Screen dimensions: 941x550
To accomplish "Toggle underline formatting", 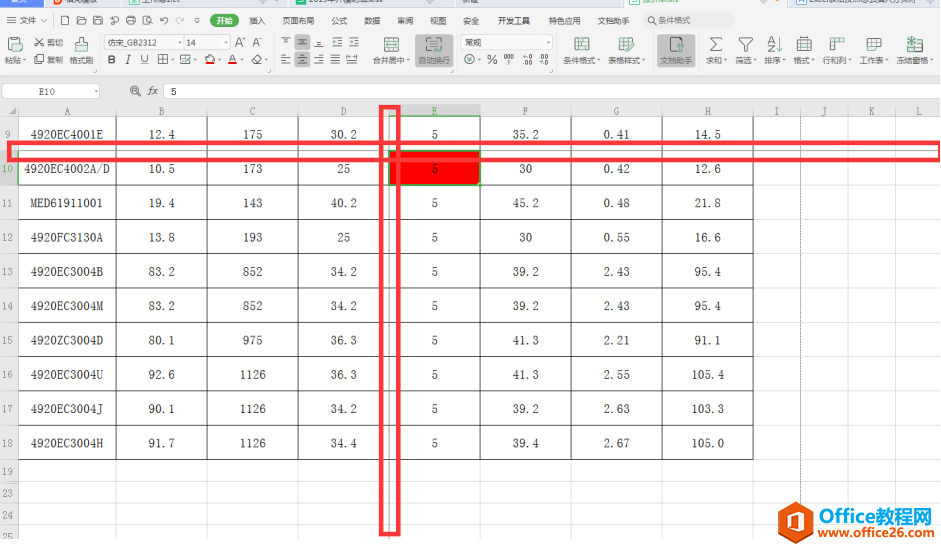I will (x=144, y=59).
